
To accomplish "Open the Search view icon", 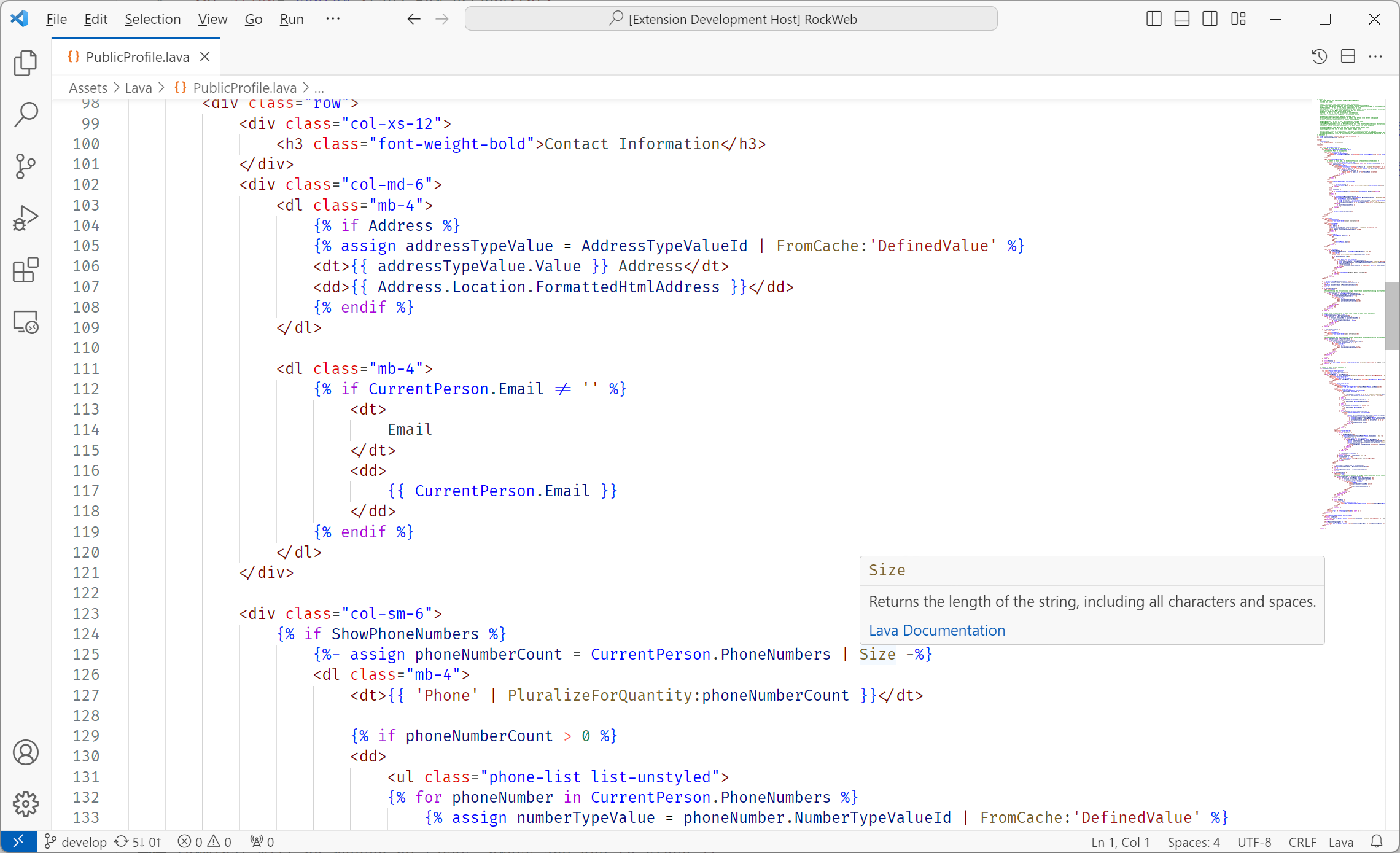I will (x=25, y=114).
